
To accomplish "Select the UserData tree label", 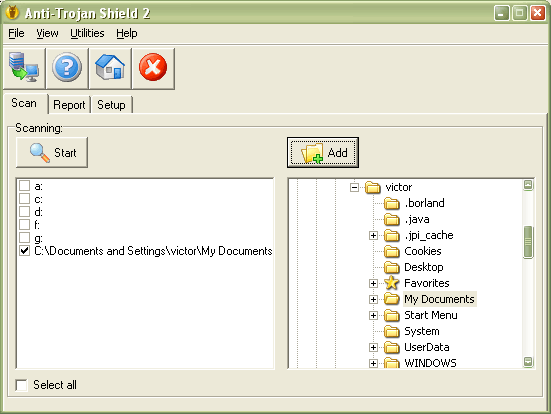I will point(427,347).
